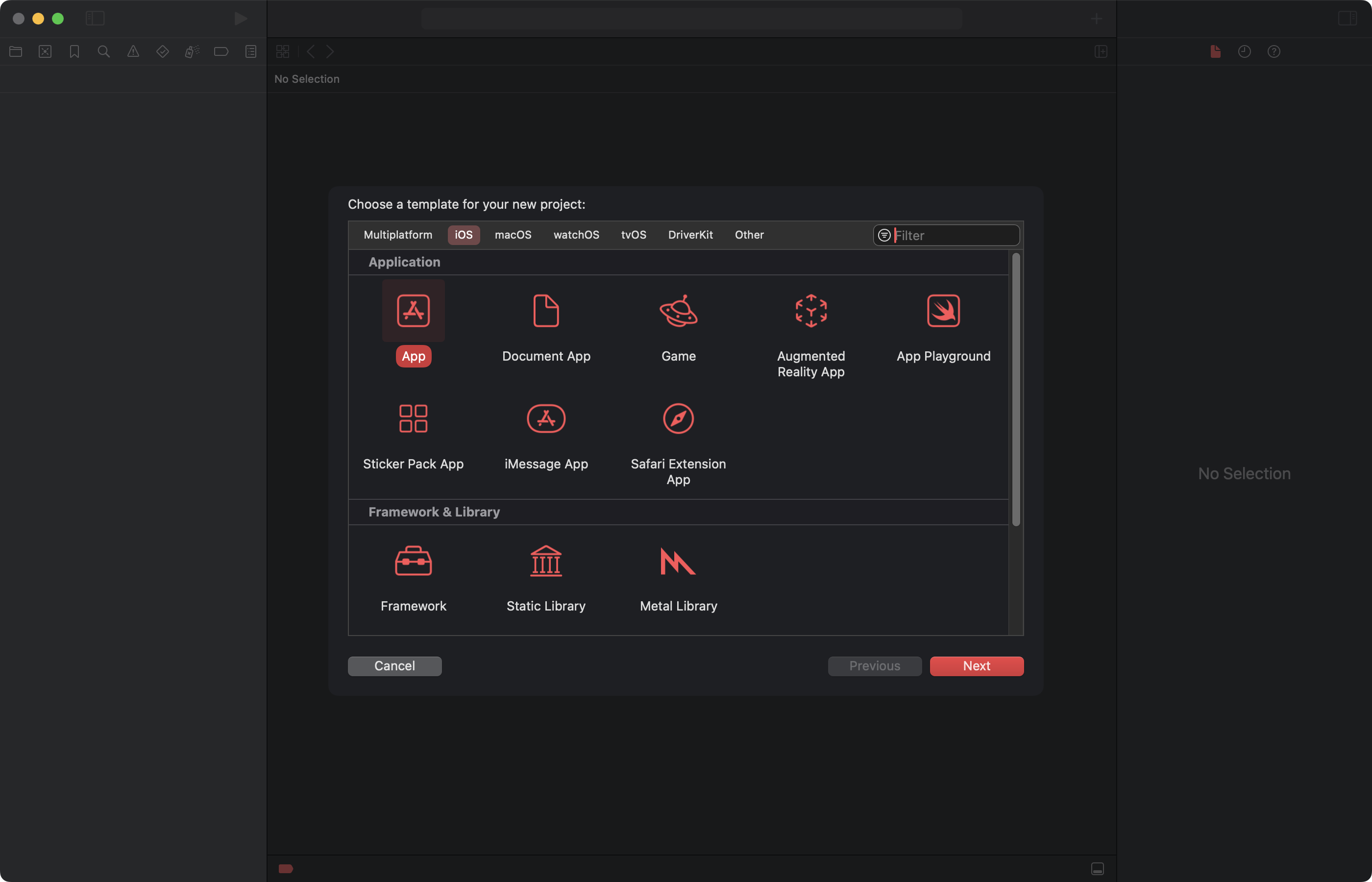Open the project navigator folder icon
1372x882 pixels.
click(x=16, y=51)
